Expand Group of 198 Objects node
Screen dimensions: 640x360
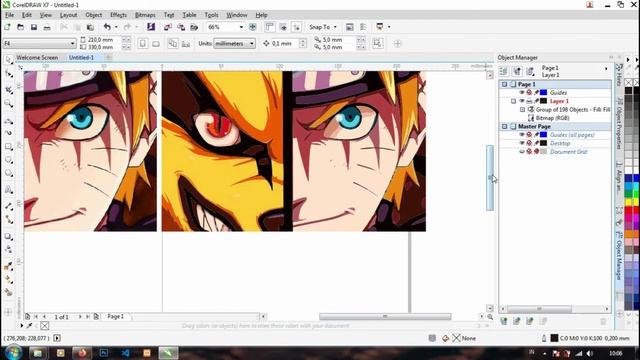click(x=522, y=109)
